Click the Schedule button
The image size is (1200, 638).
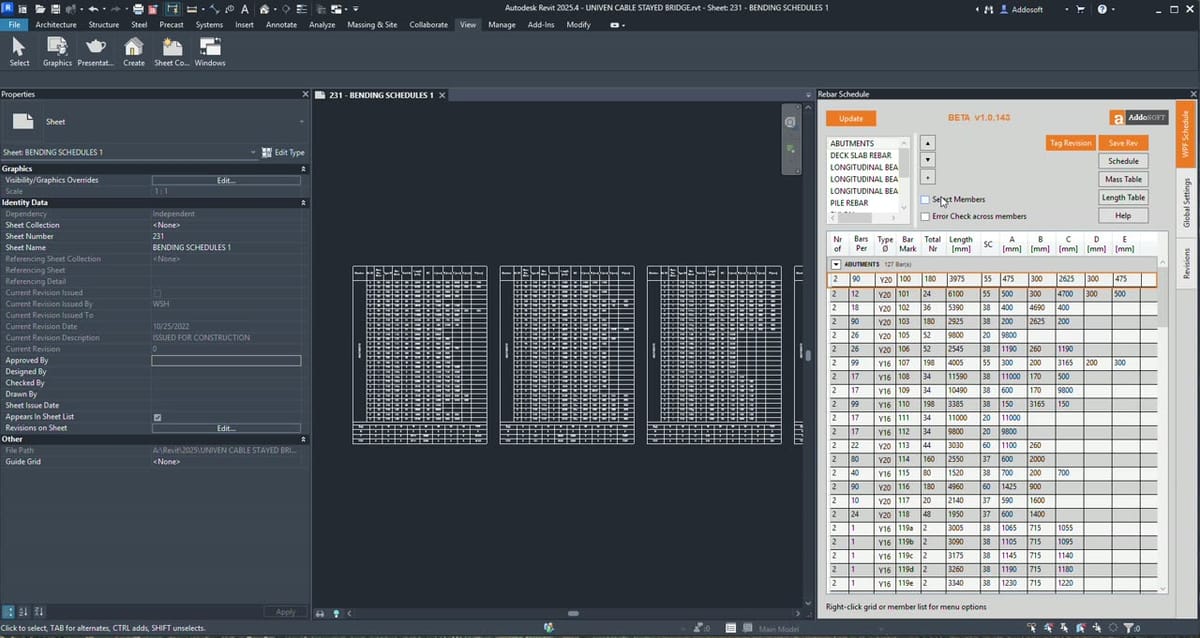tap(1124, 161)
